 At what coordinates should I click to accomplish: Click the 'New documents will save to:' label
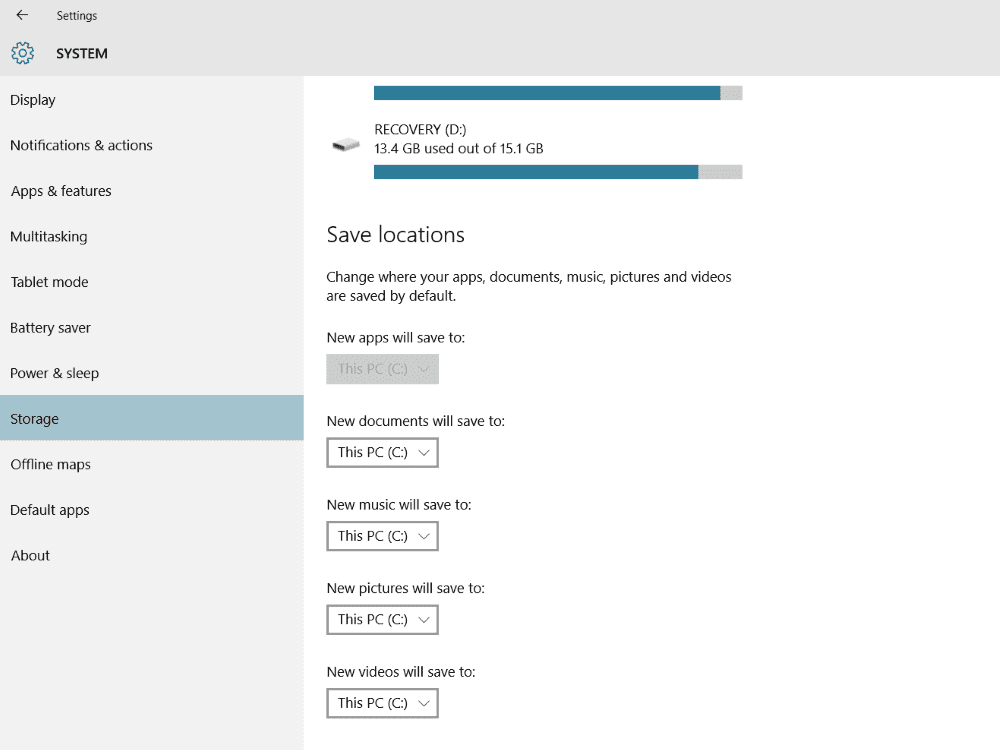point(416,422)
